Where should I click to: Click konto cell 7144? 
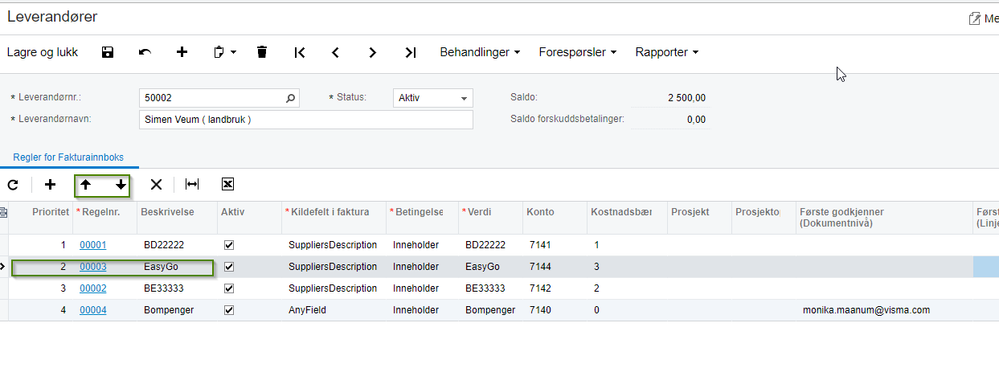tap(554, 267)
